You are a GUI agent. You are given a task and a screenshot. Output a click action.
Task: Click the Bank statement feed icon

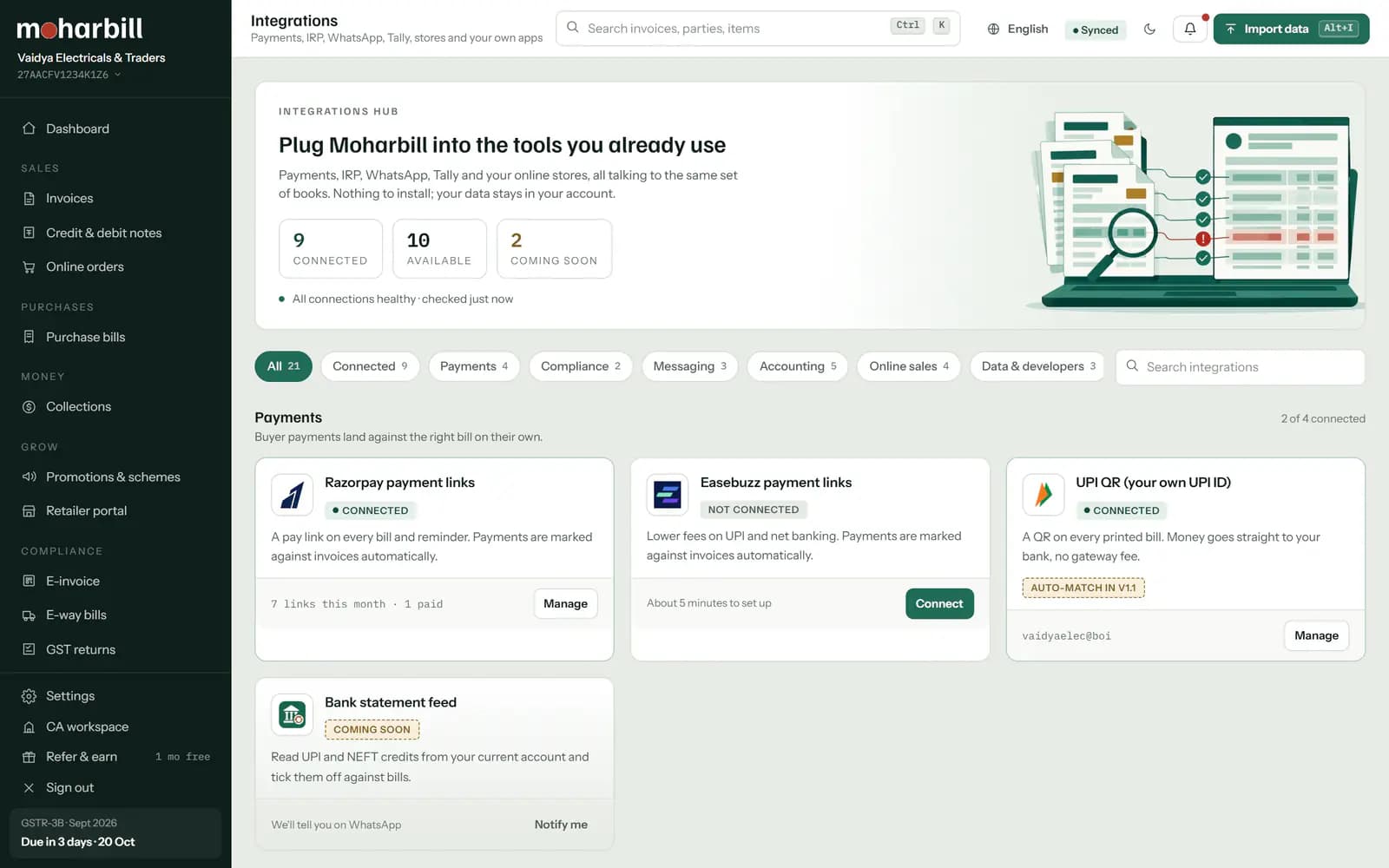293,714
